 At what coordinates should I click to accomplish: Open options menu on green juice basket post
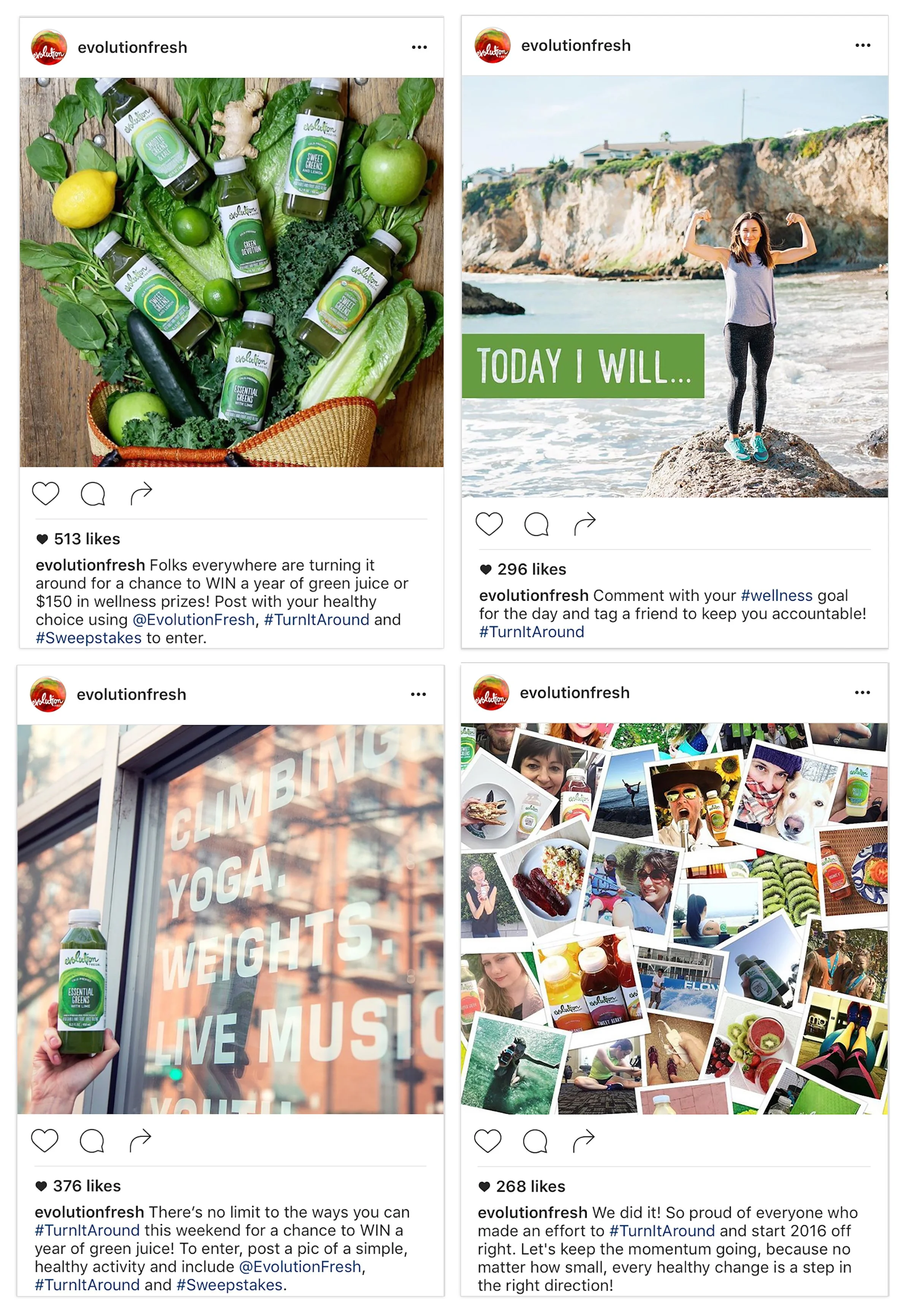tap(420, 47)
